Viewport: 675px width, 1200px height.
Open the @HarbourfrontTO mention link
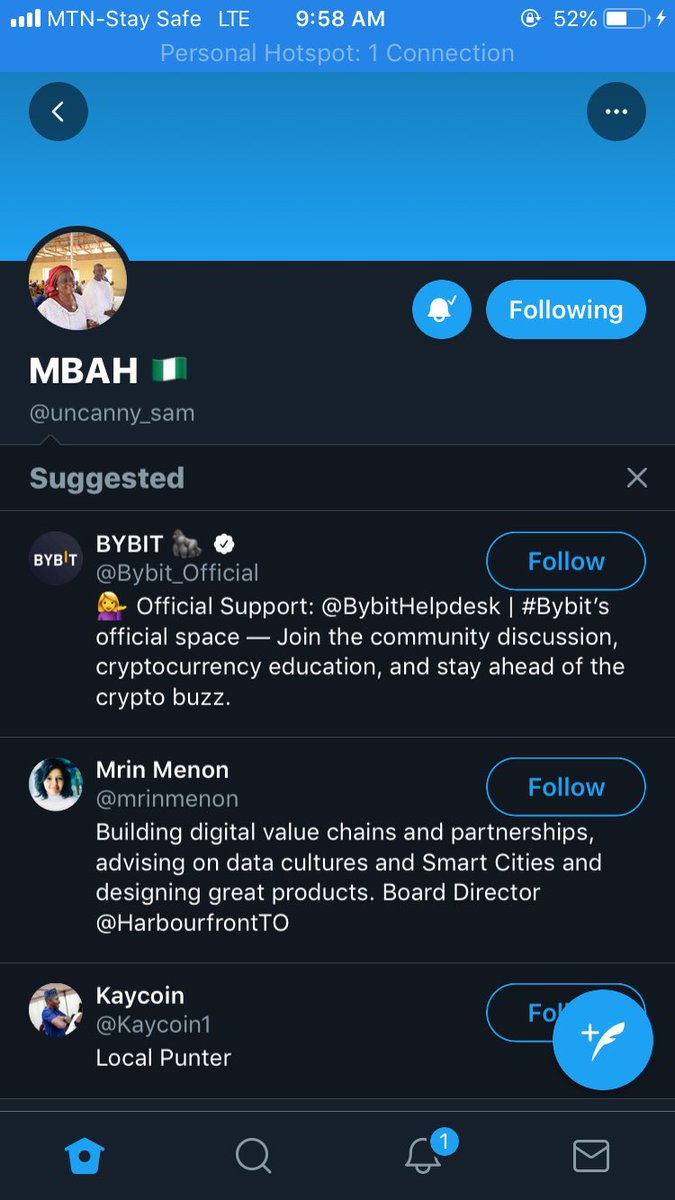192,923
